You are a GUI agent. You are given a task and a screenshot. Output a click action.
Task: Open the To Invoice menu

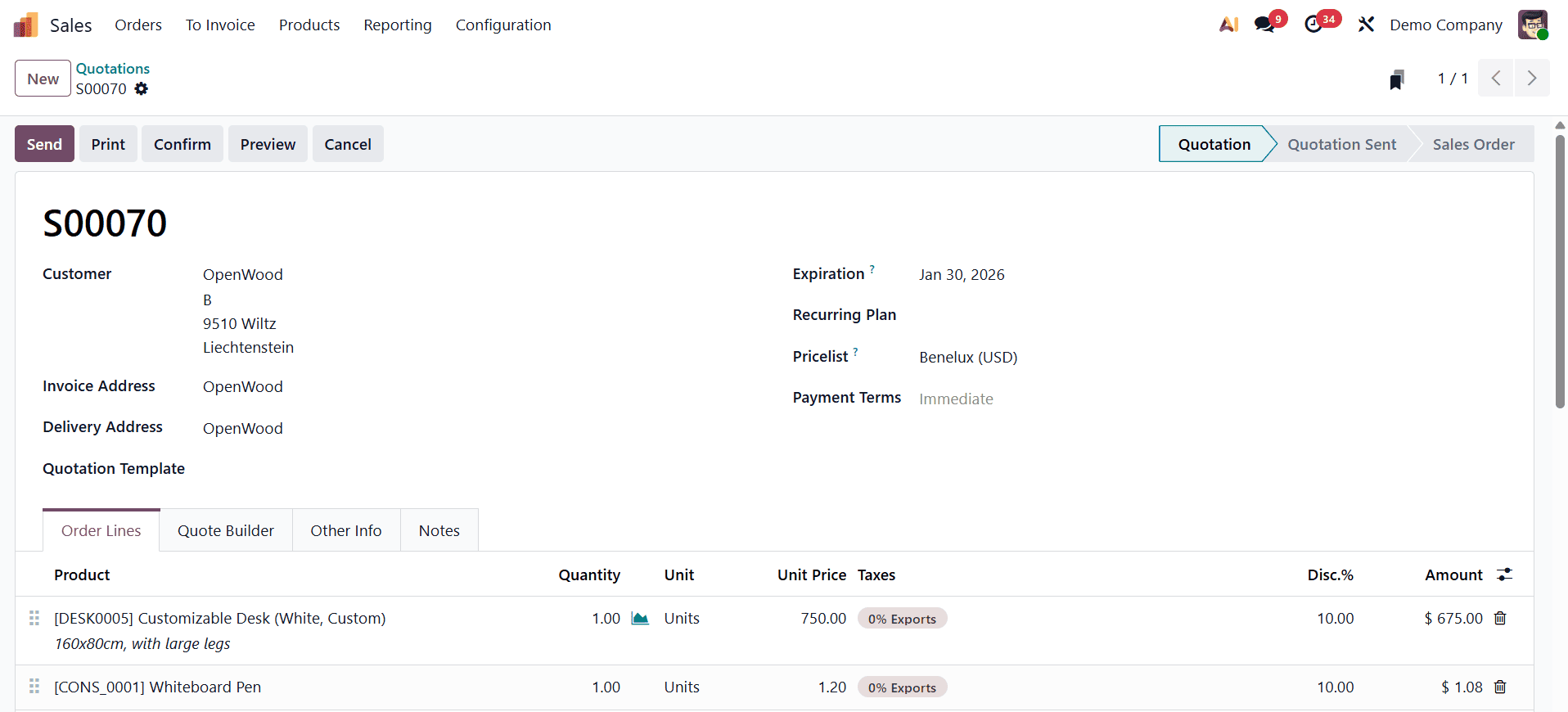(220, 25)
